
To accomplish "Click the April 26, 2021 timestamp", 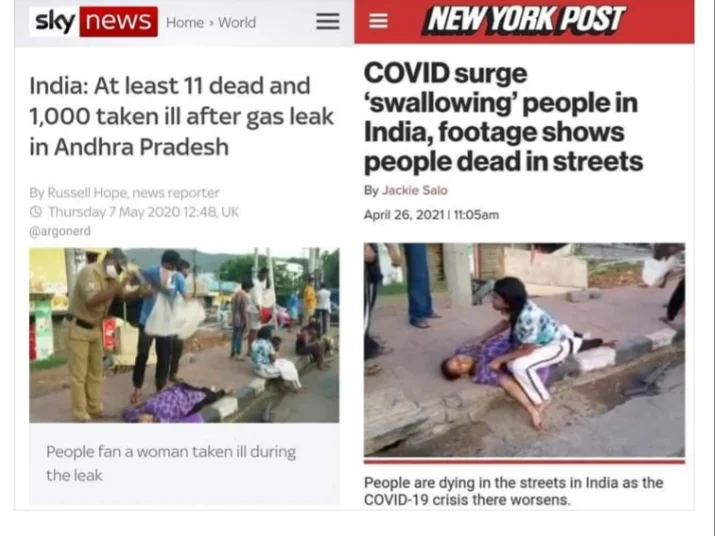I will click(x=431, y=215).
